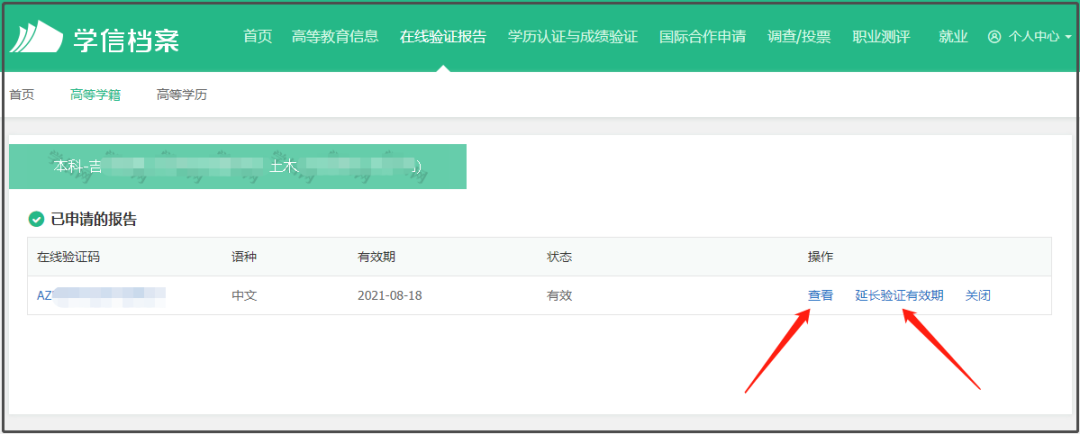
Task: Switch to the 高等学籍 sub-tab
Action: coord(95,95)
